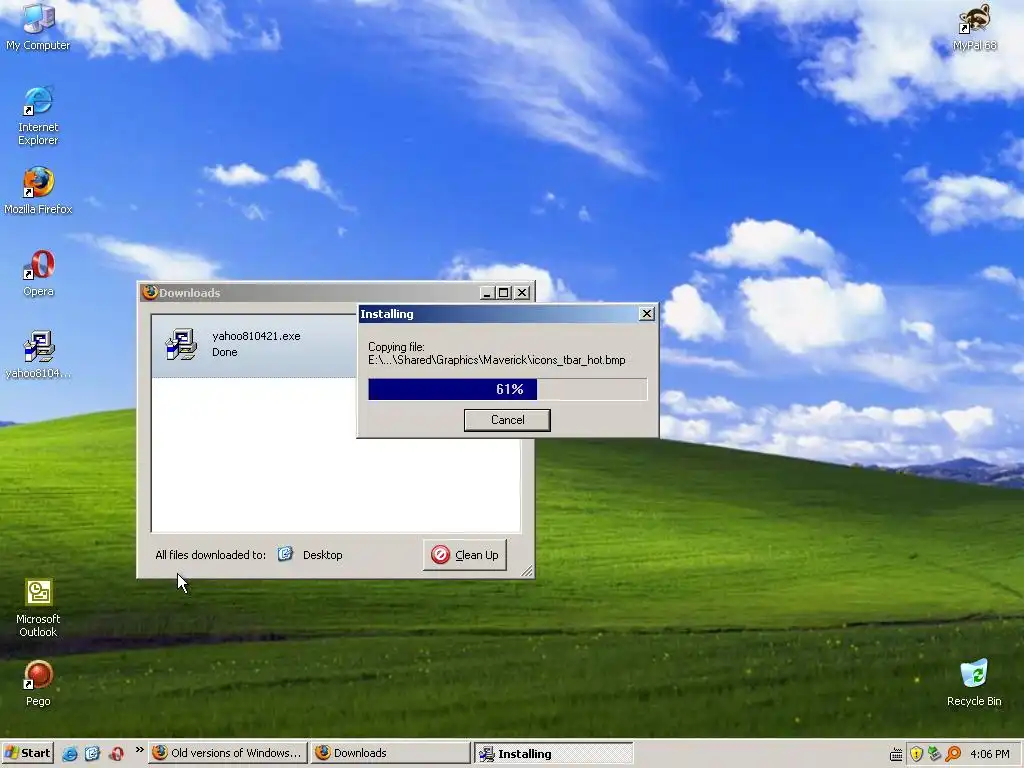1024x768 pixels.
Task: Click the resize grip of the Downloads window
Action: (527, 571)
